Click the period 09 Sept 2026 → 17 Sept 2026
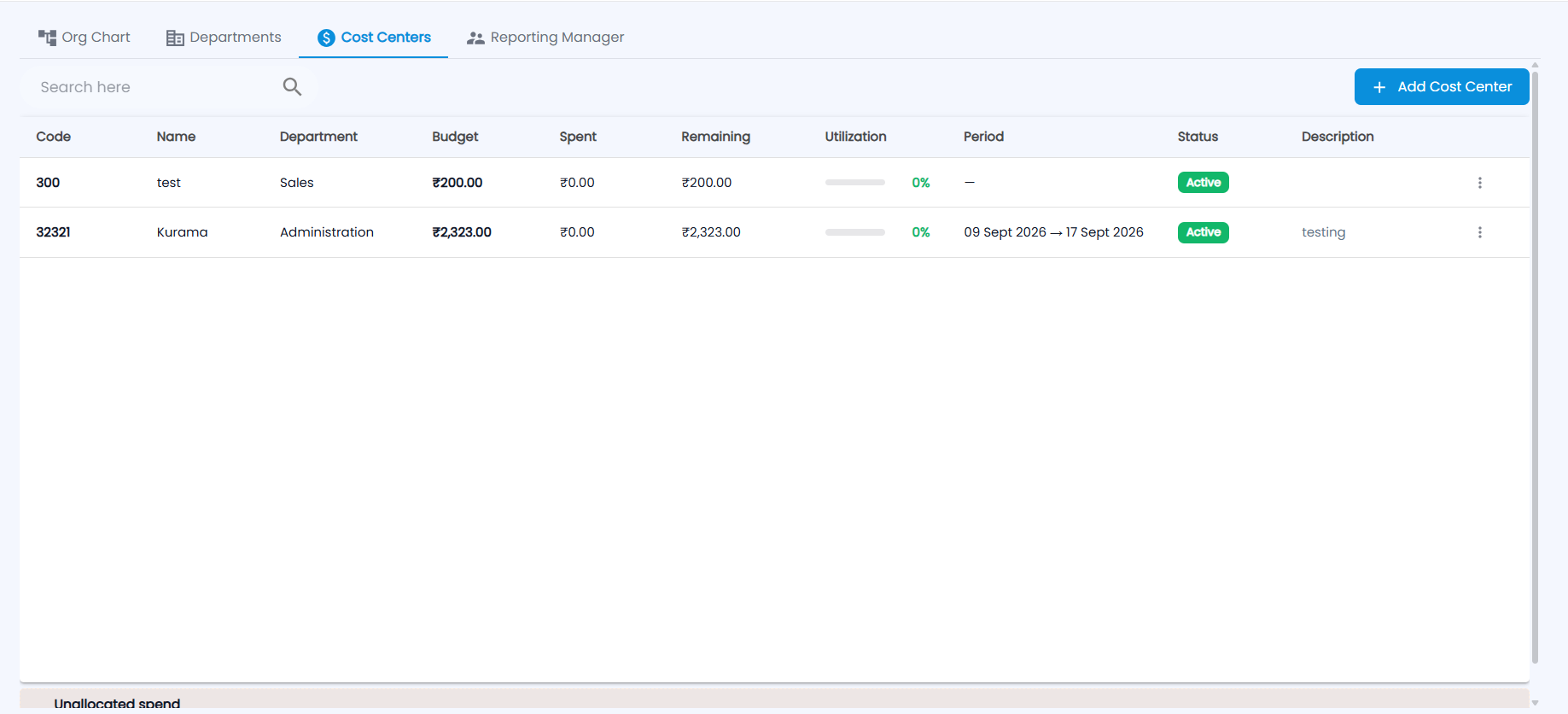The image size is (1568, 714). tap(1053, 232)
